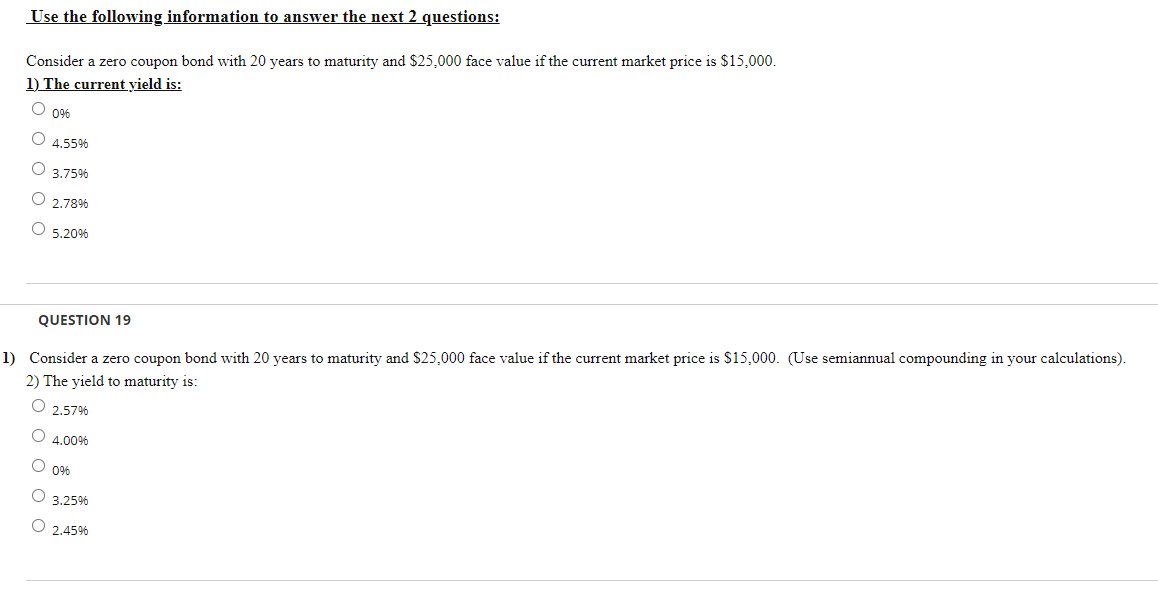Select the 3.75% radio button
Viewport: 1158px width, 592px height.
coord(38,169)
